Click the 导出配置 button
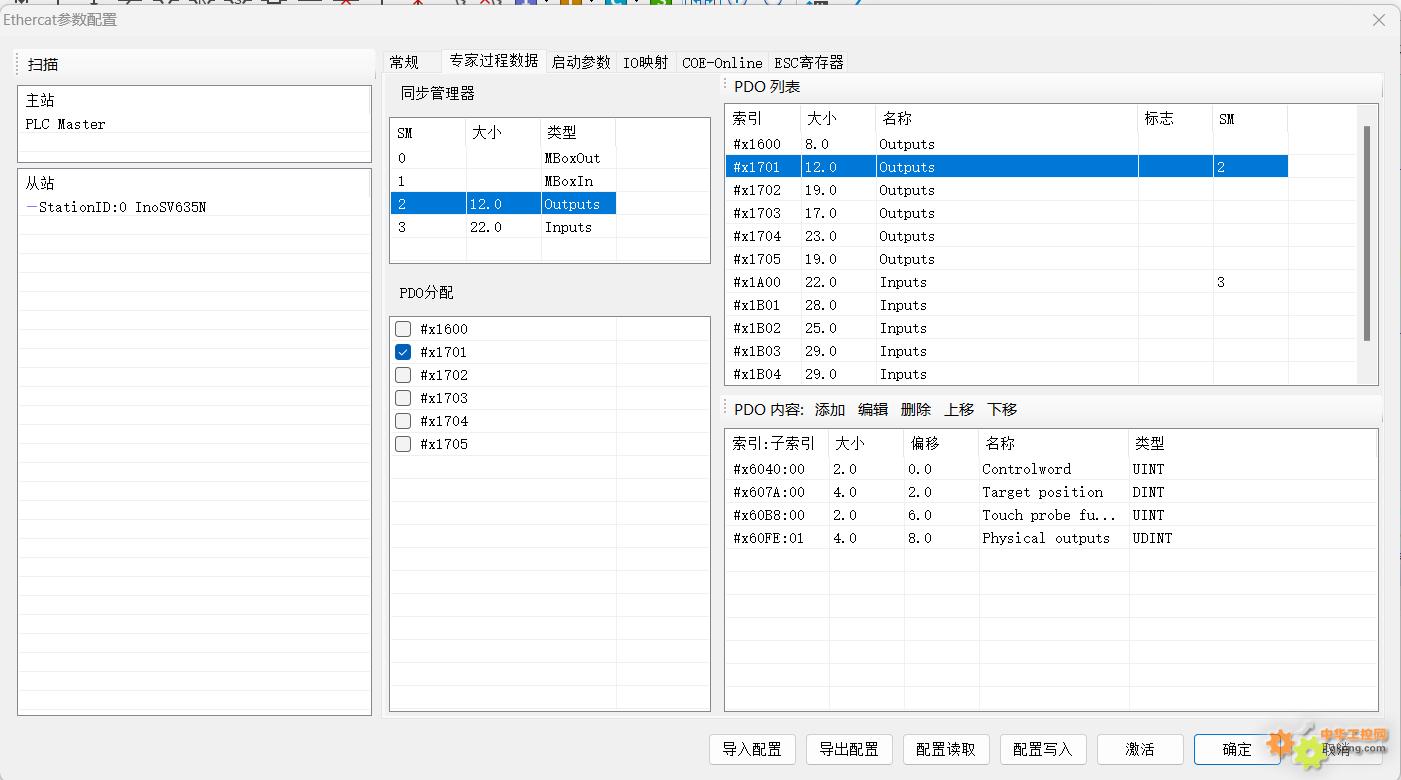 click(x=849, y=749)
